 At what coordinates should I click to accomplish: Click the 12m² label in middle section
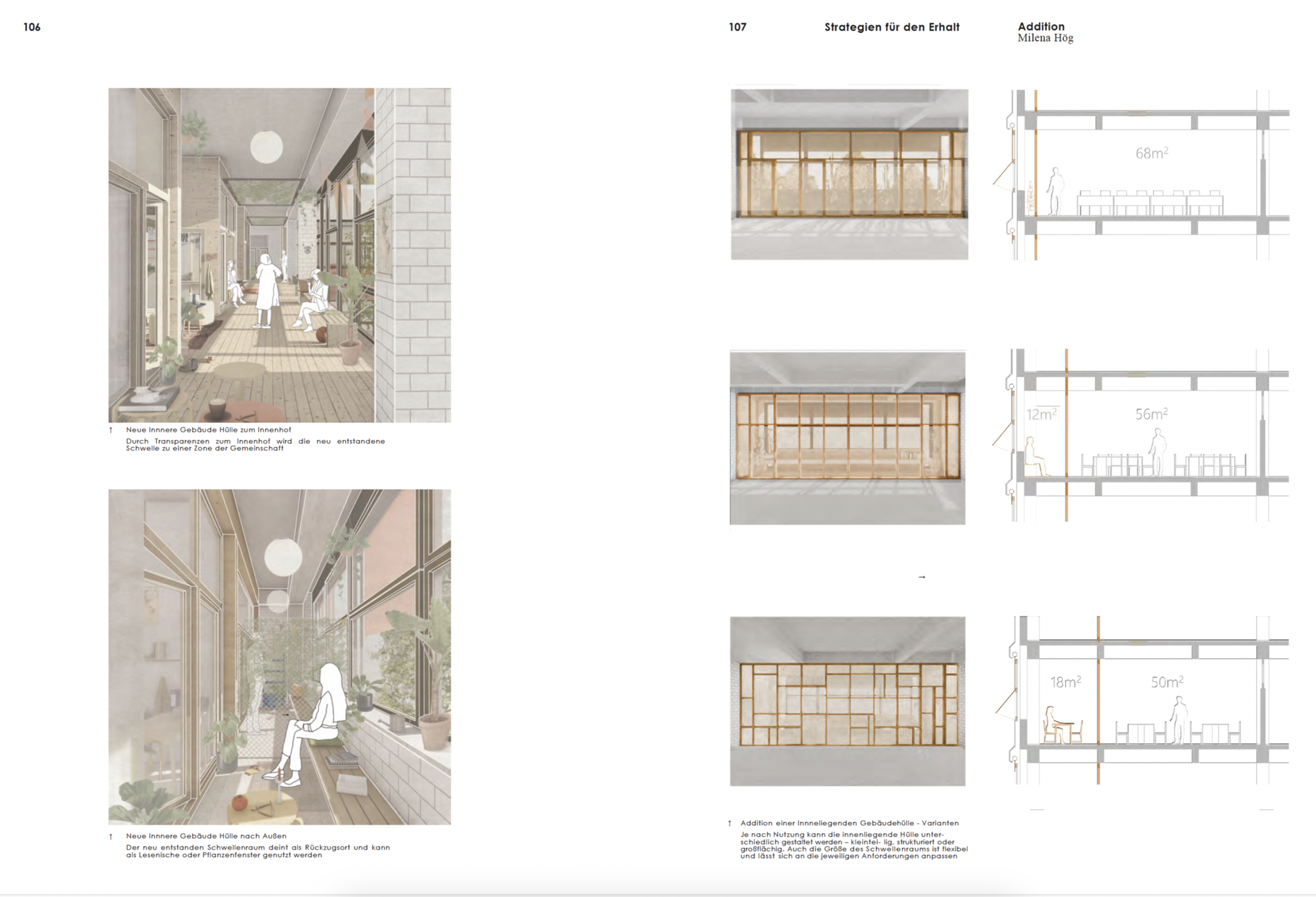tap(1042, 414)
